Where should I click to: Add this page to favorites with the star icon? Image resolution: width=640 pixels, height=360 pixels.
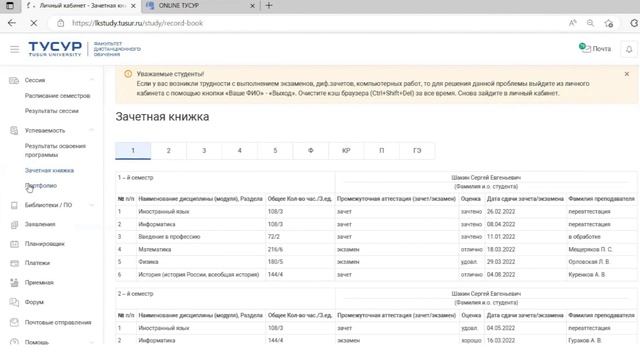(x=609, y=23)
